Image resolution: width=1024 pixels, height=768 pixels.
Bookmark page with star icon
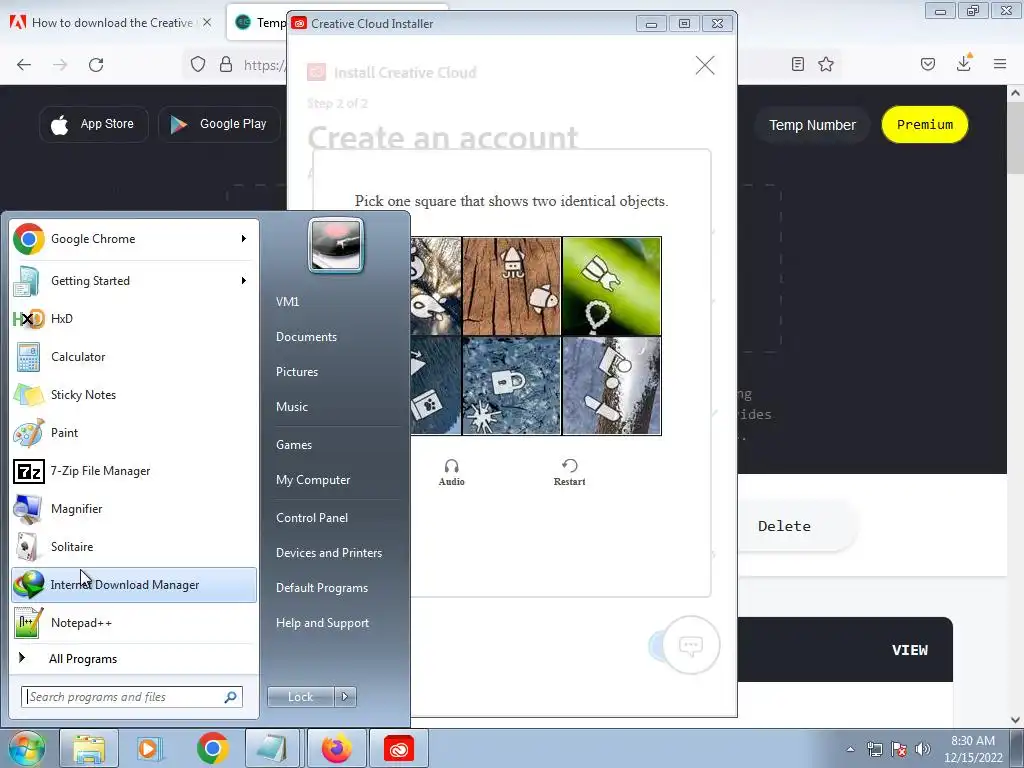[826, 64]
